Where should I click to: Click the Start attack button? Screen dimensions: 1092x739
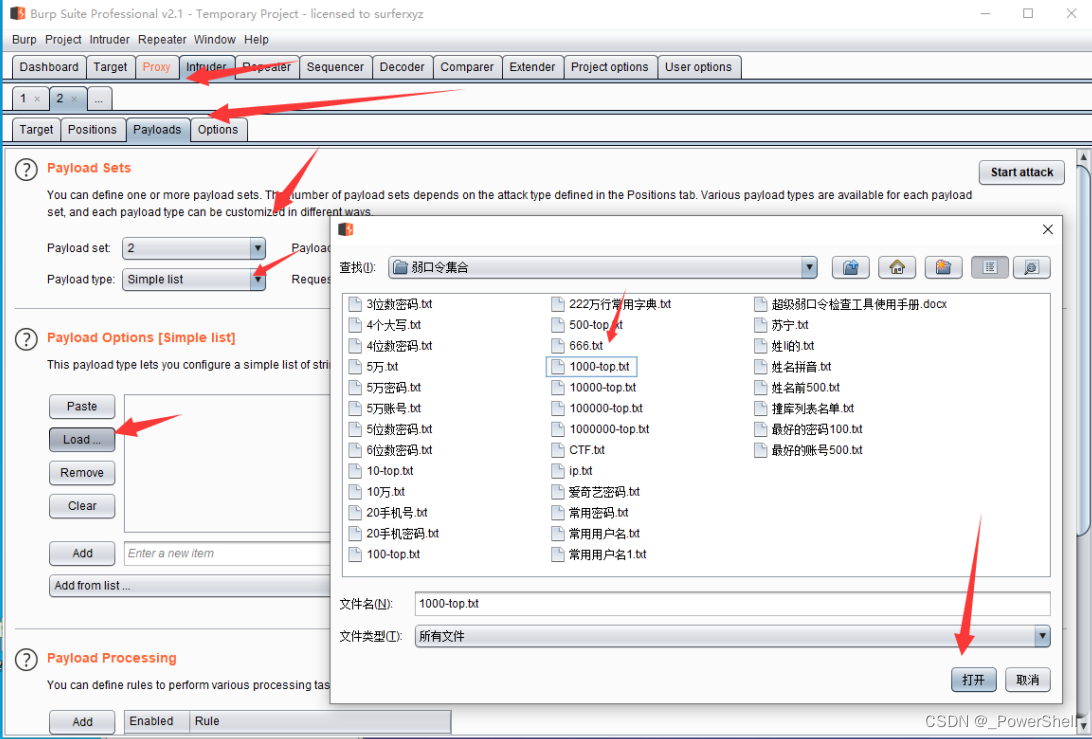click(x=1022, y=172)
